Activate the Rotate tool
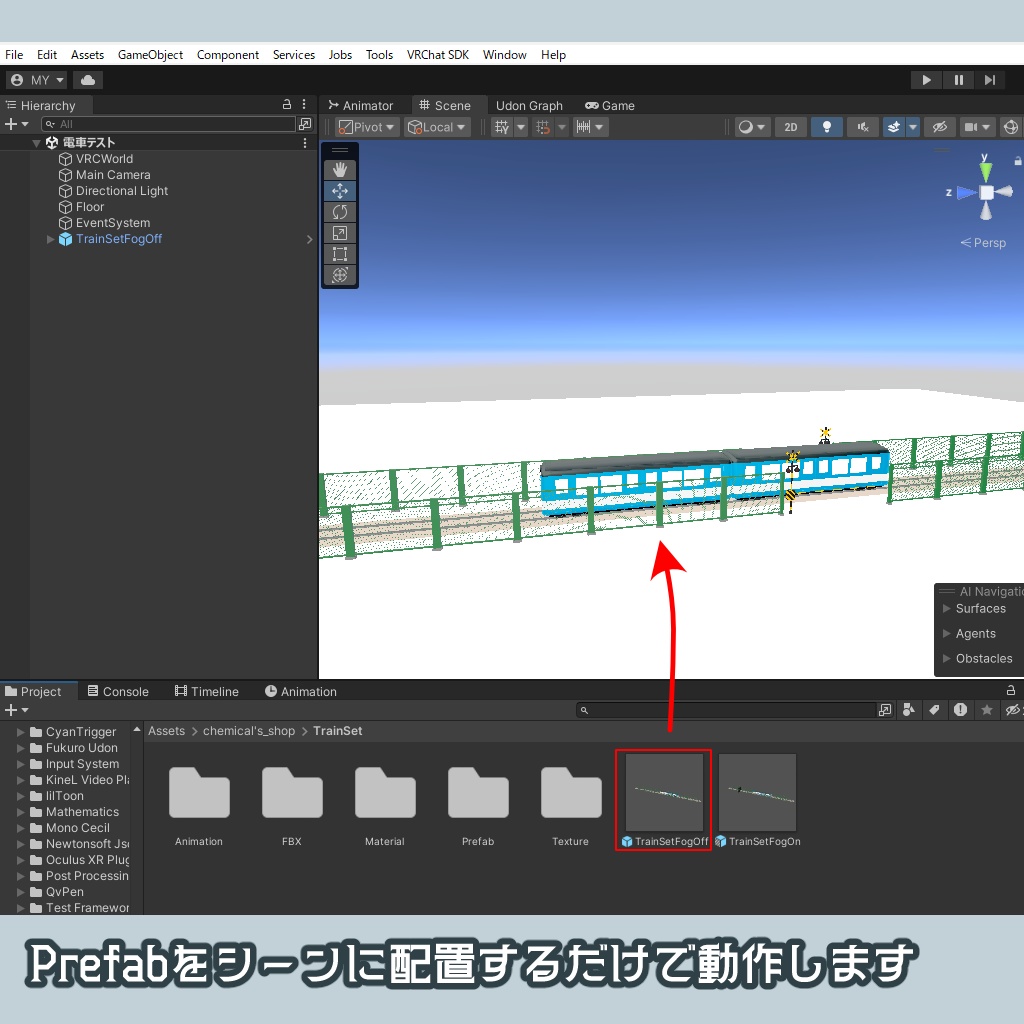This screenshot has width=1024, height=1024. click(339, 211)
